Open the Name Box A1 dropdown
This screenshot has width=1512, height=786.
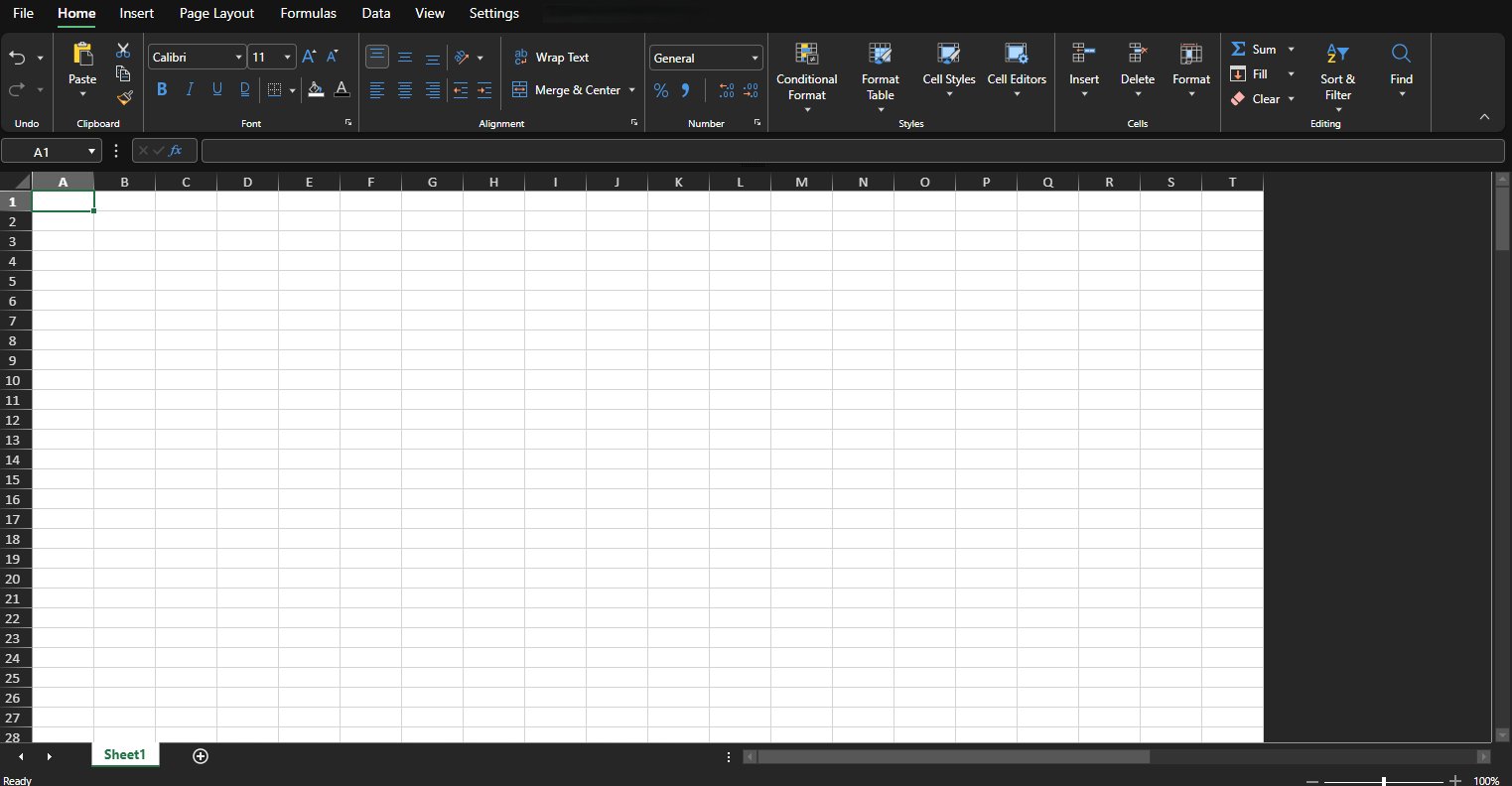point(92,152)
